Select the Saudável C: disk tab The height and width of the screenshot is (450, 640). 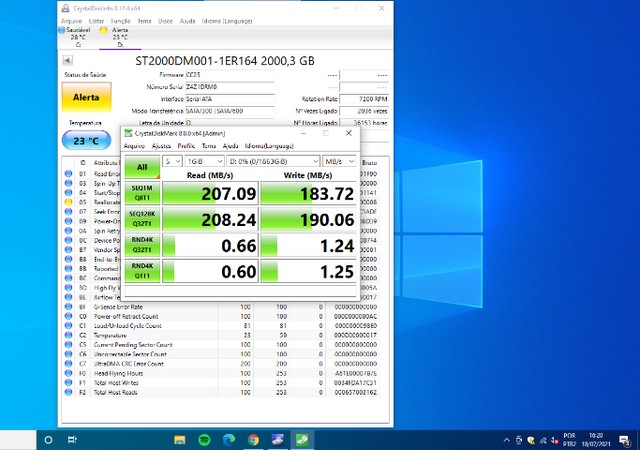coord(75,37)
